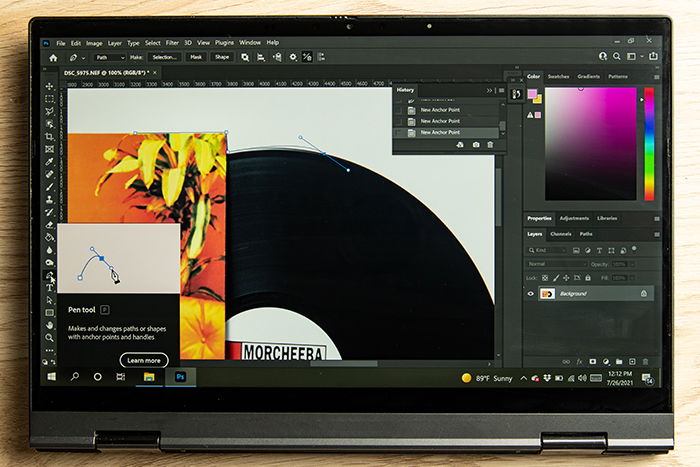Select the Path Selection tool
This screenshot has height=467, width=700.
(50, 300)
